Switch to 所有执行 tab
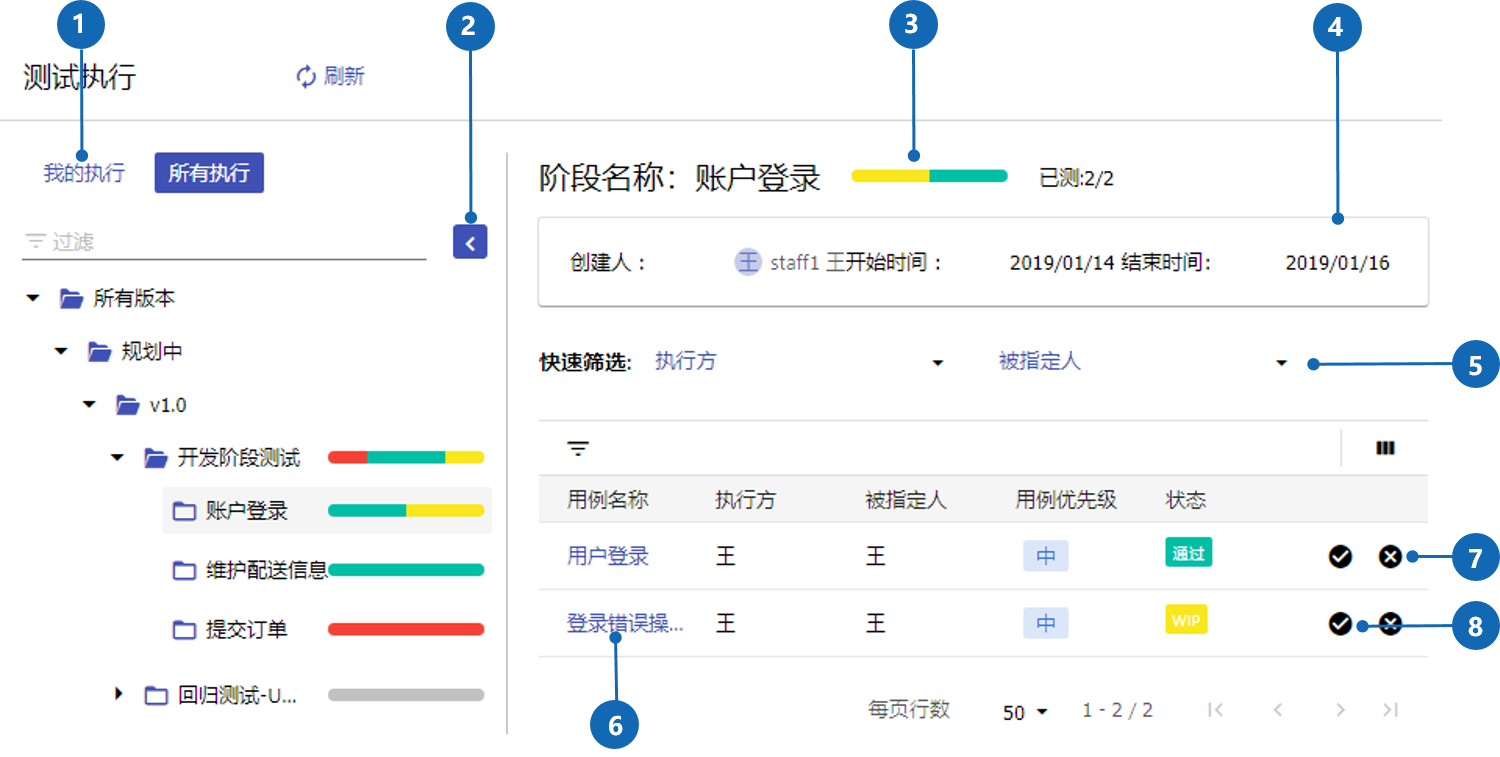 (x=209, y=172)
